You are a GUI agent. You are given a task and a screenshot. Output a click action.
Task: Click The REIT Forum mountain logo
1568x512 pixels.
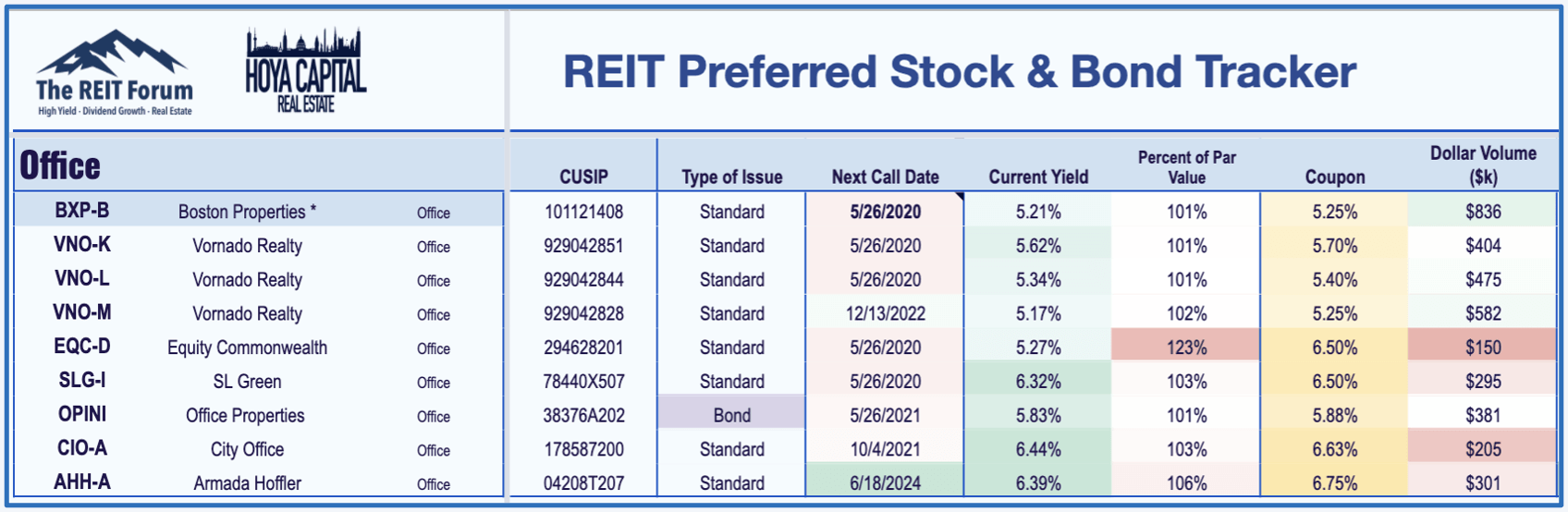(114, 73)
